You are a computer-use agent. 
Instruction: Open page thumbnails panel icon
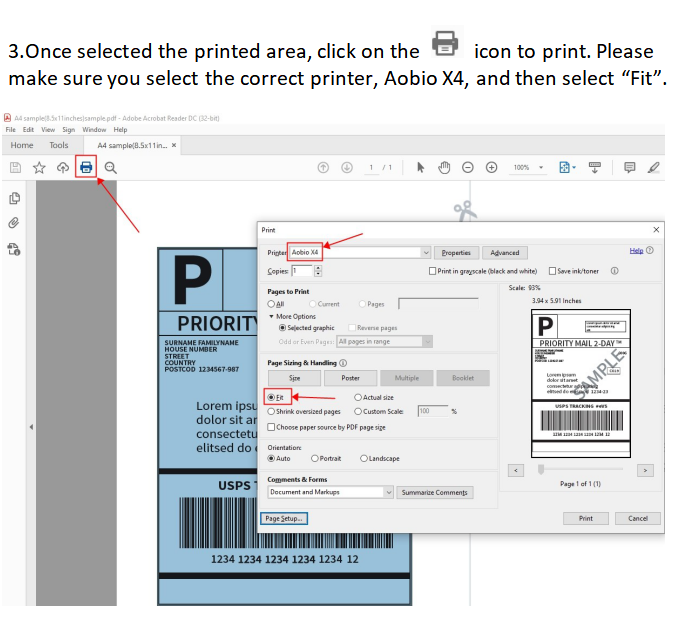14,198
